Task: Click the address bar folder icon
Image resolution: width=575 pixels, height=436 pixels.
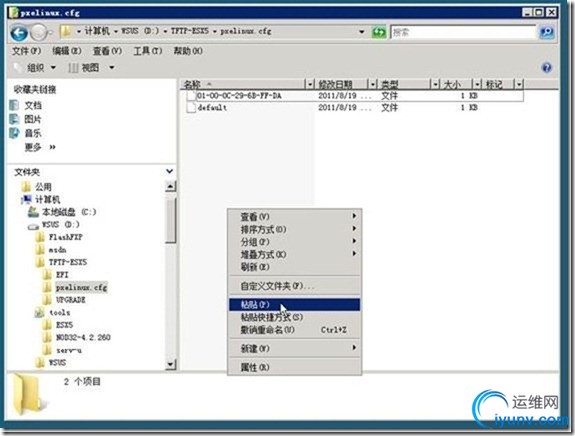Action: click(x=66, y=32)
